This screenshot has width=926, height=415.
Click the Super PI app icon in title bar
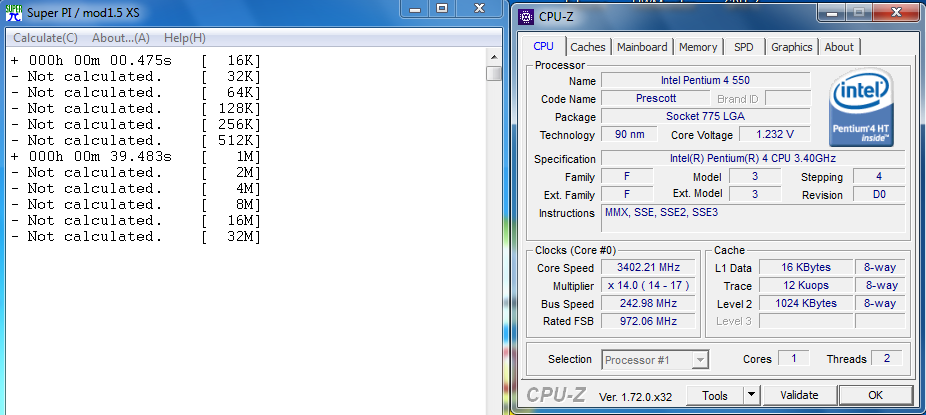(14, 12)
